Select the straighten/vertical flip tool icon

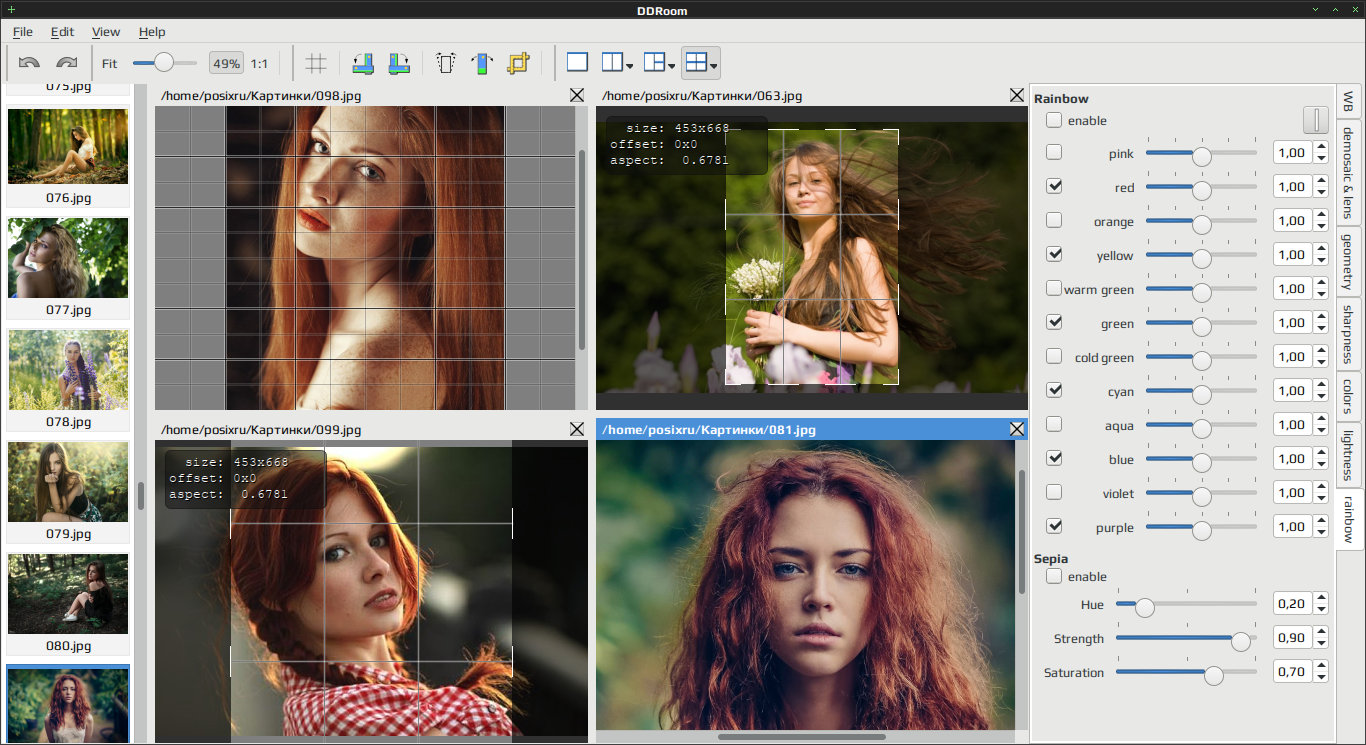point(482,63)
